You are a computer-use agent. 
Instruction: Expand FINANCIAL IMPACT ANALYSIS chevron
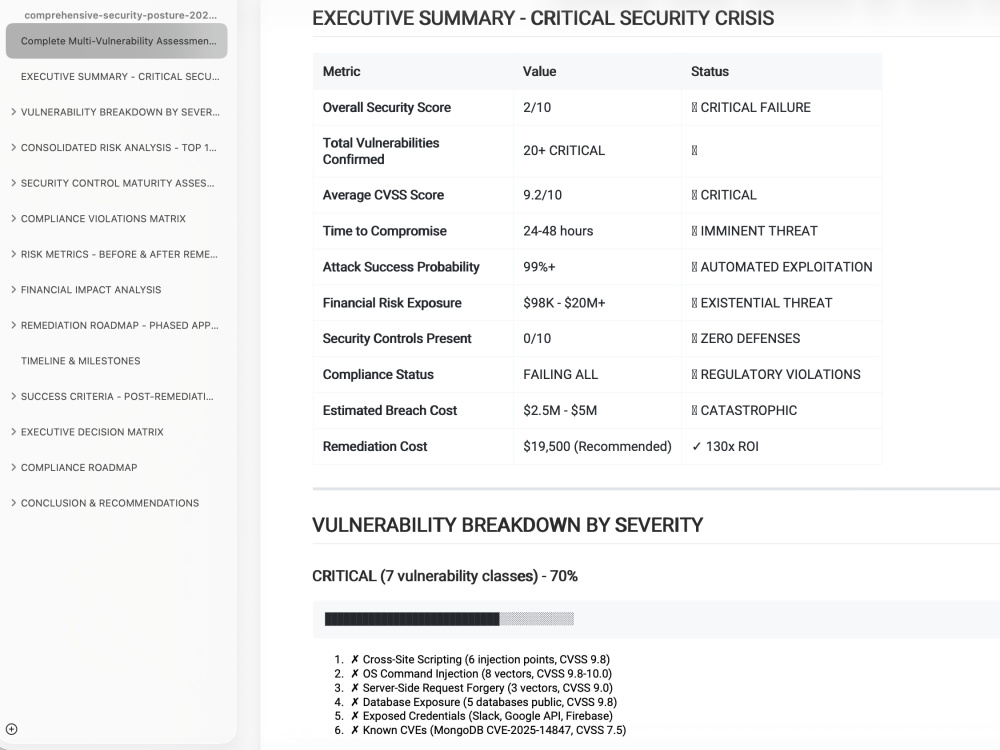(13, 290)
